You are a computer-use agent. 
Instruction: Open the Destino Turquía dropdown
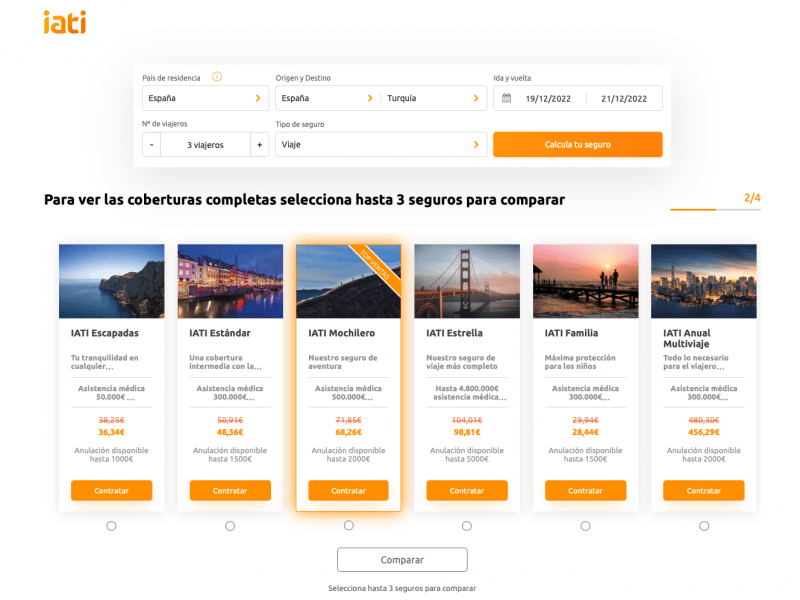(x=433, y=98)
